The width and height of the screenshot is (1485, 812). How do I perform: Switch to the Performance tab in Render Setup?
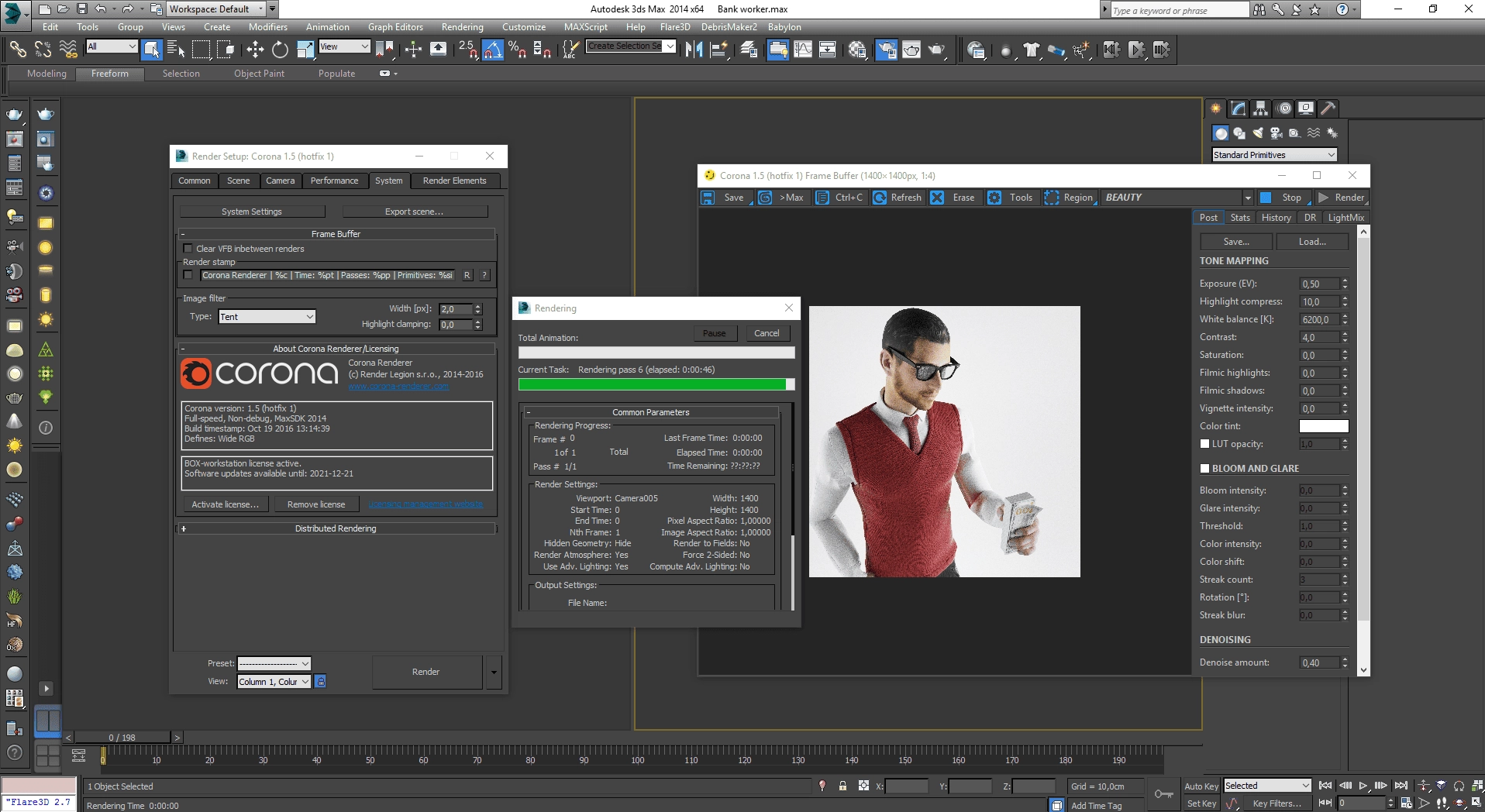pyautogui.click(x=334, y=181)
